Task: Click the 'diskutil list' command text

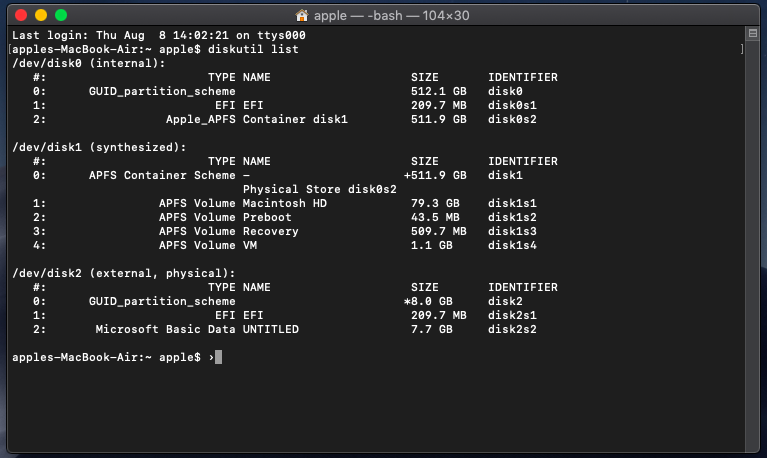Action: click(x=253, y=49)
